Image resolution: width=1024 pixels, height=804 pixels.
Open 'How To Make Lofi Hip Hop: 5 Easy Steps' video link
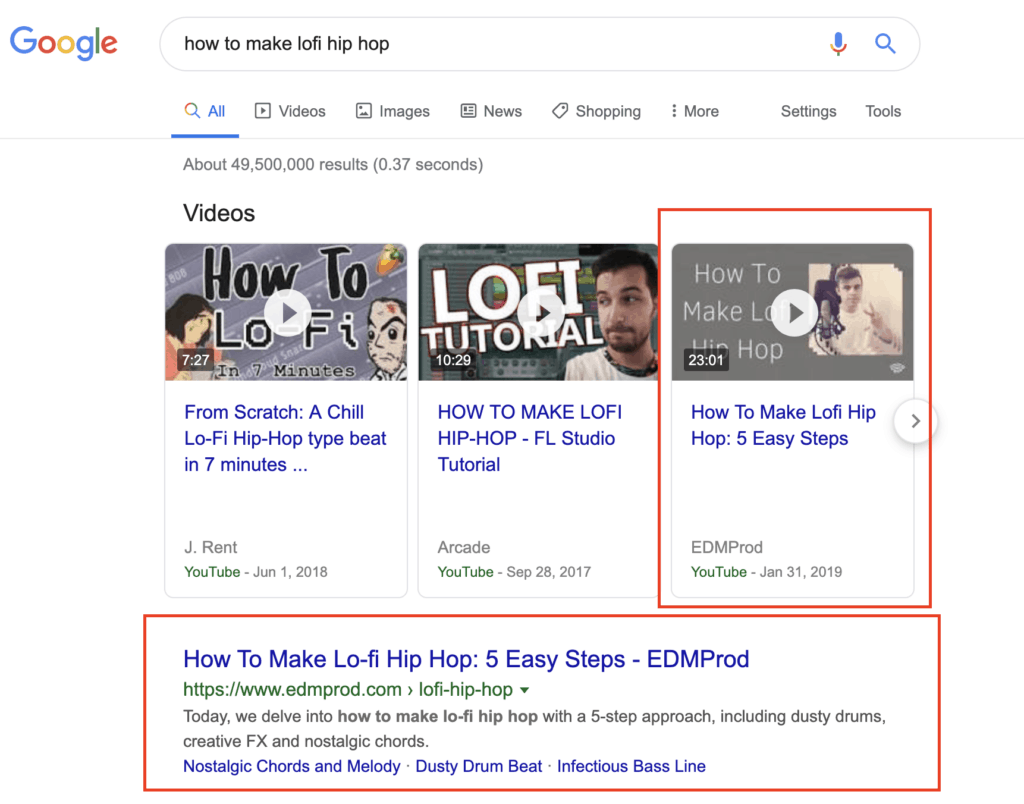tap(783, 425)
